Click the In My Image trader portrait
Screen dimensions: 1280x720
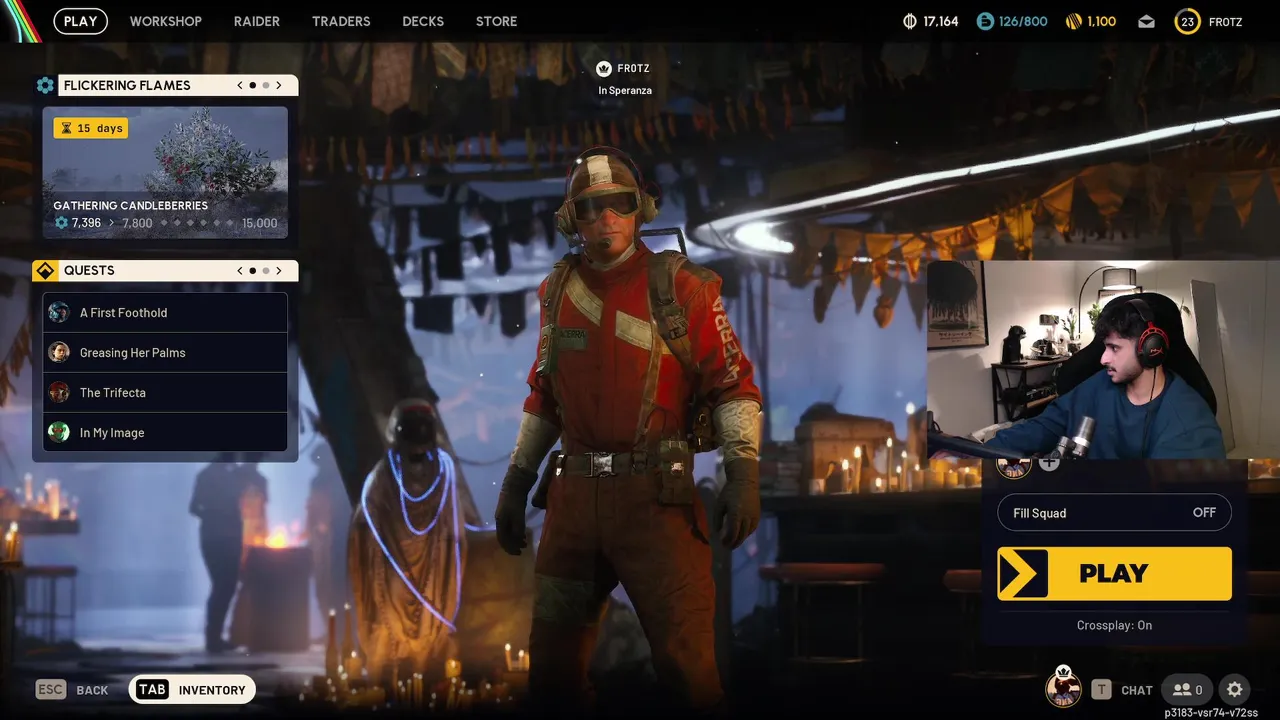59,432
